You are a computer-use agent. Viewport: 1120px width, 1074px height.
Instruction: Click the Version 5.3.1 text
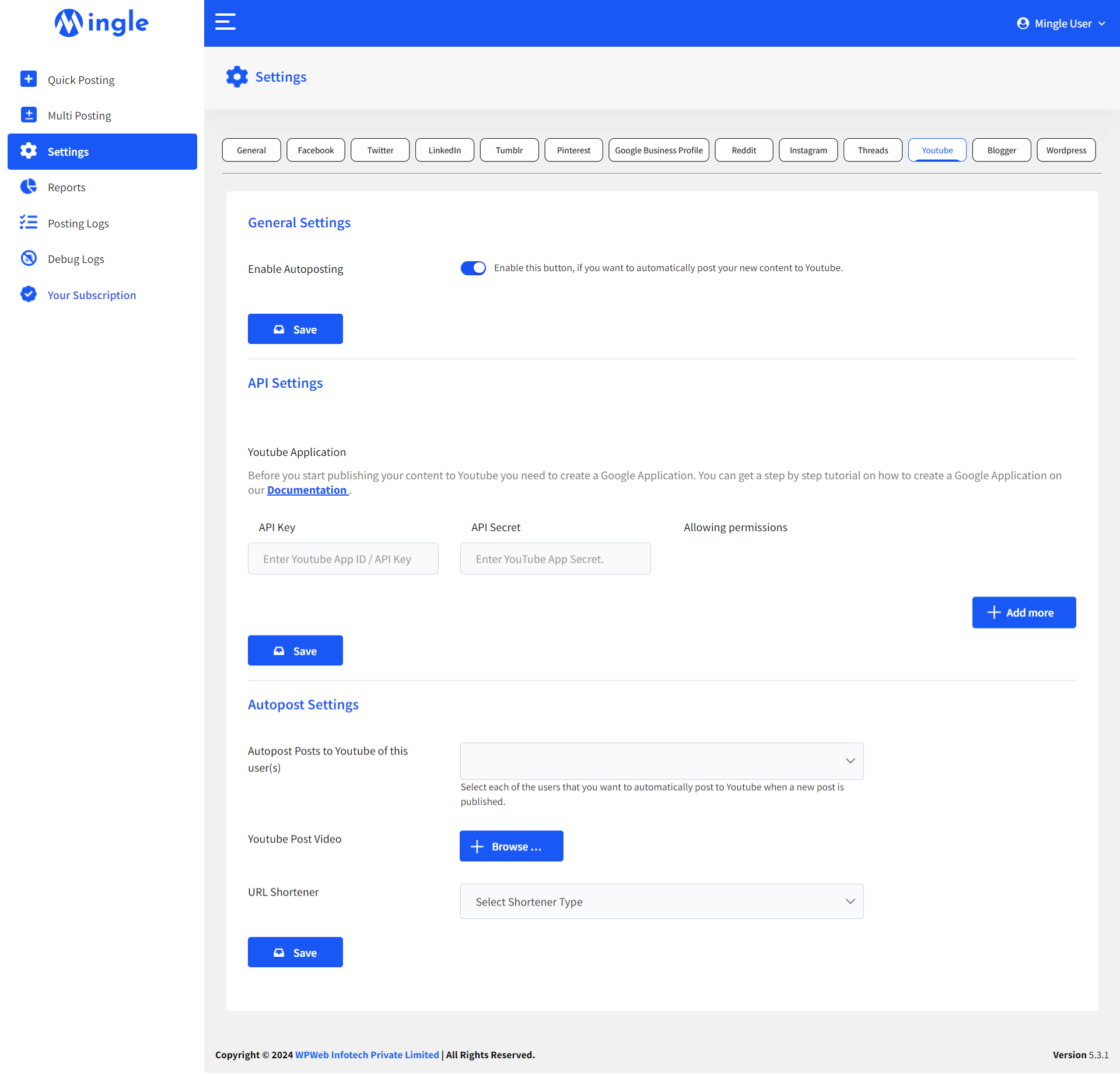tap(1080, 1055)
